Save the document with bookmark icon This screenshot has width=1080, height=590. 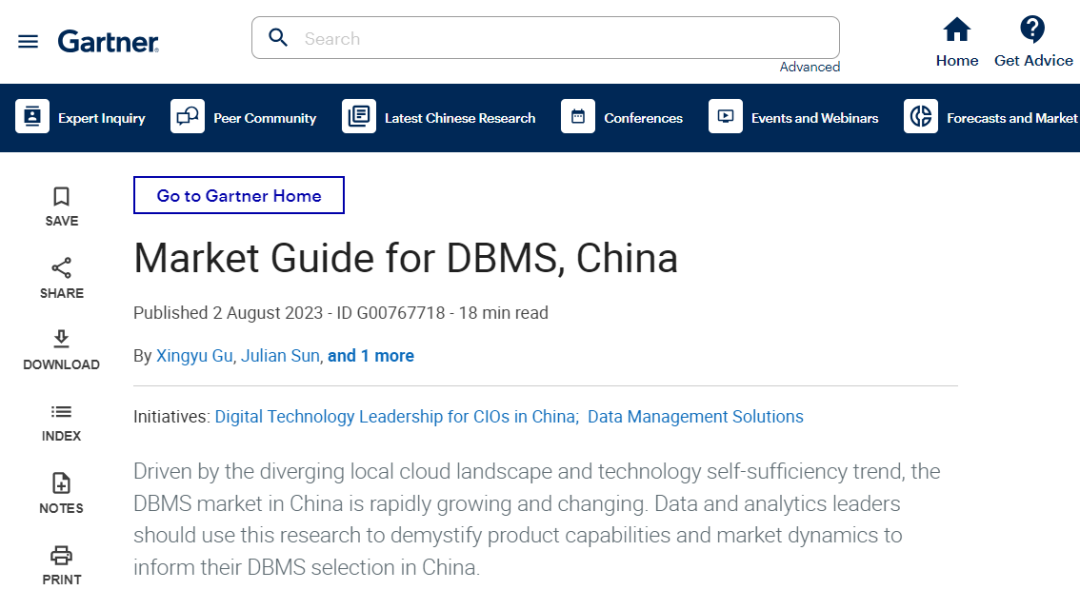[61, 196]
